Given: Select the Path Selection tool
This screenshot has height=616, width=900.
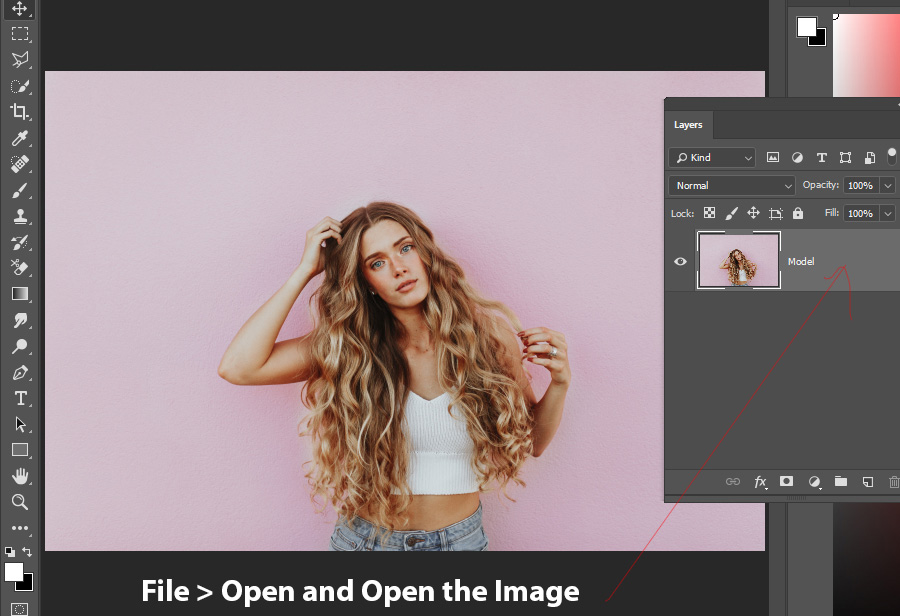Looking at the screenshot, I should [x=20, y=424].
